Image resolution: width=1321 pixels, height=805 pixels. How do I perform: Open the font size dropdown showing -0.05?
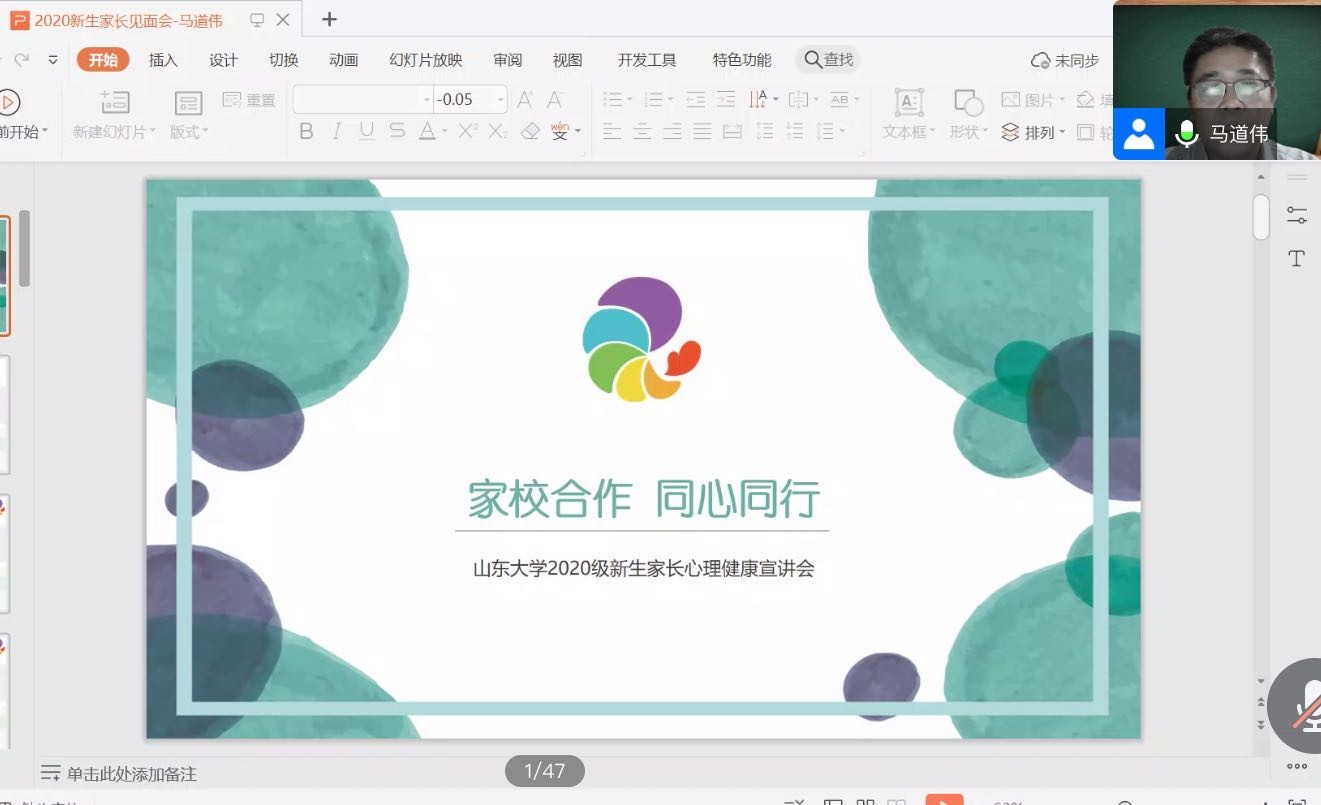500,99
